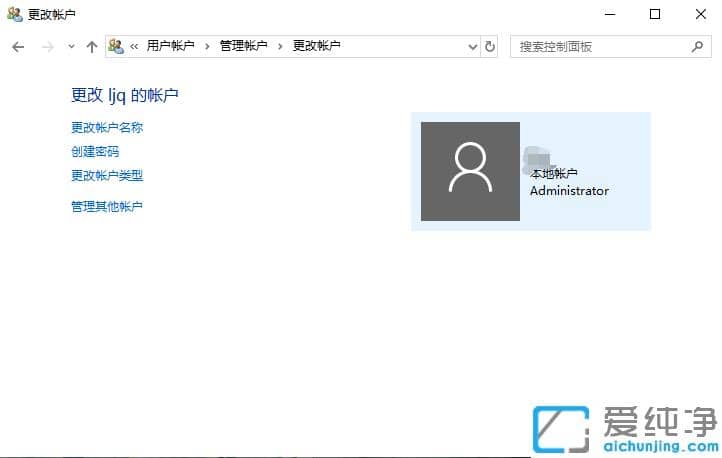Maximize the 更改帐户 window

click(655, 14)
